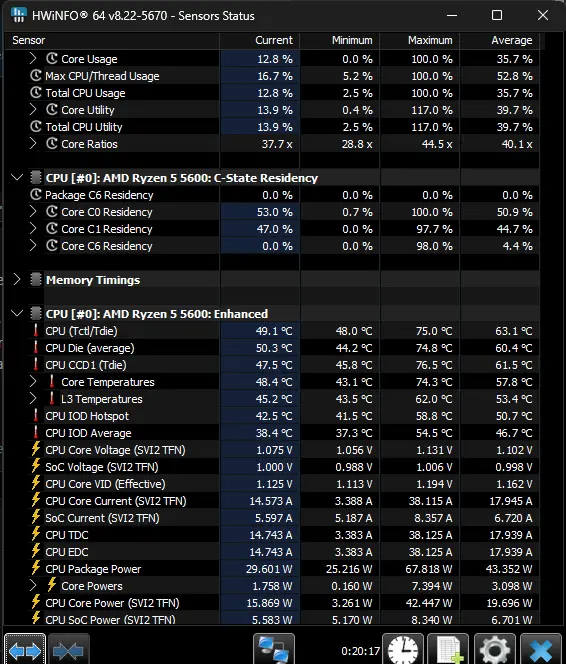Select the SoC Current (SVI2 TFN) row label
Image resolution: width=566 pixels, height=664 pixels.
pyautogui.click(x=102, y=518)
